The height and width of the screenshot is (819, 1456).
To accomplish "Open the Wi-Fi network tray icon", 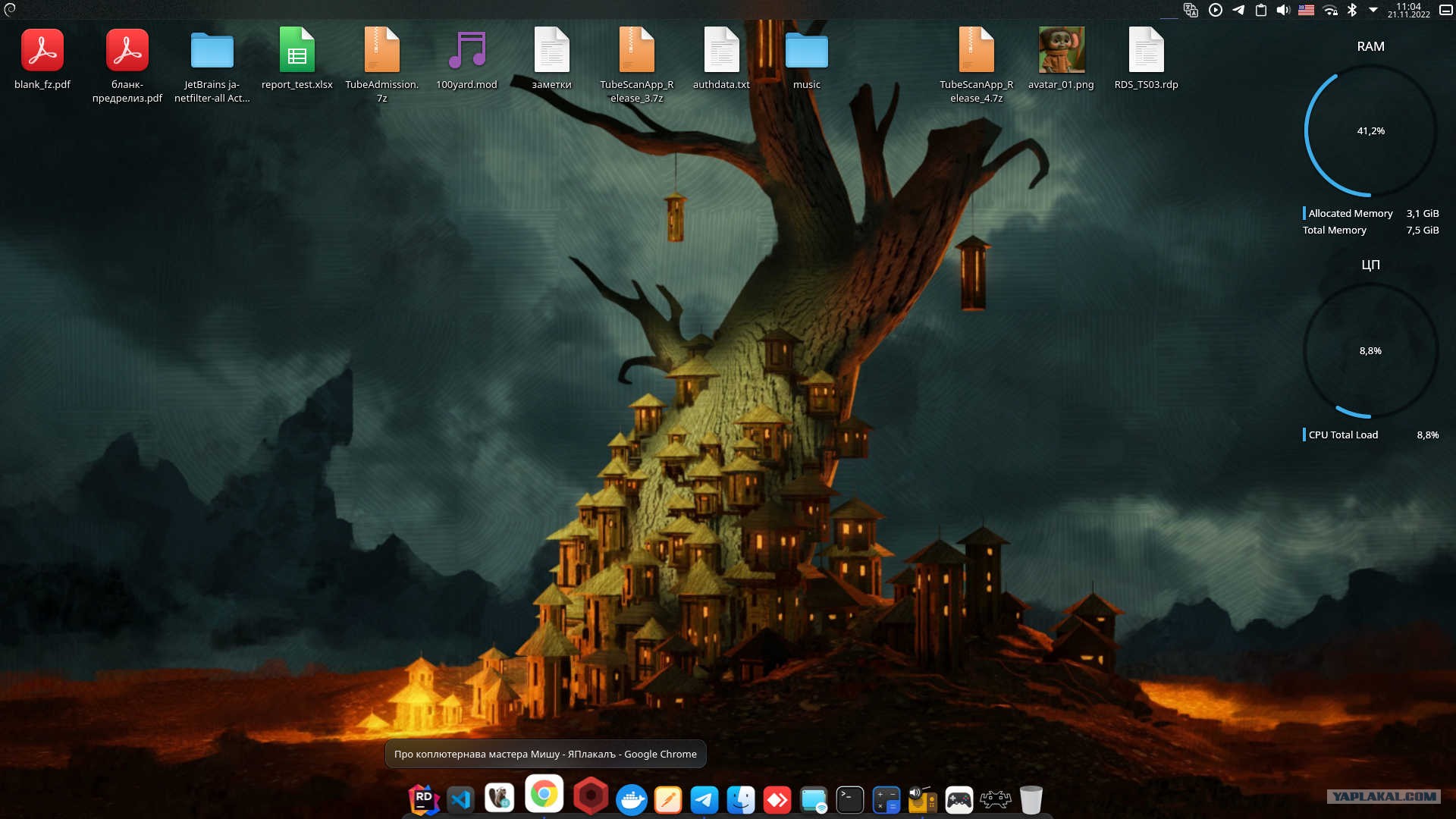I will (1330, 10).
